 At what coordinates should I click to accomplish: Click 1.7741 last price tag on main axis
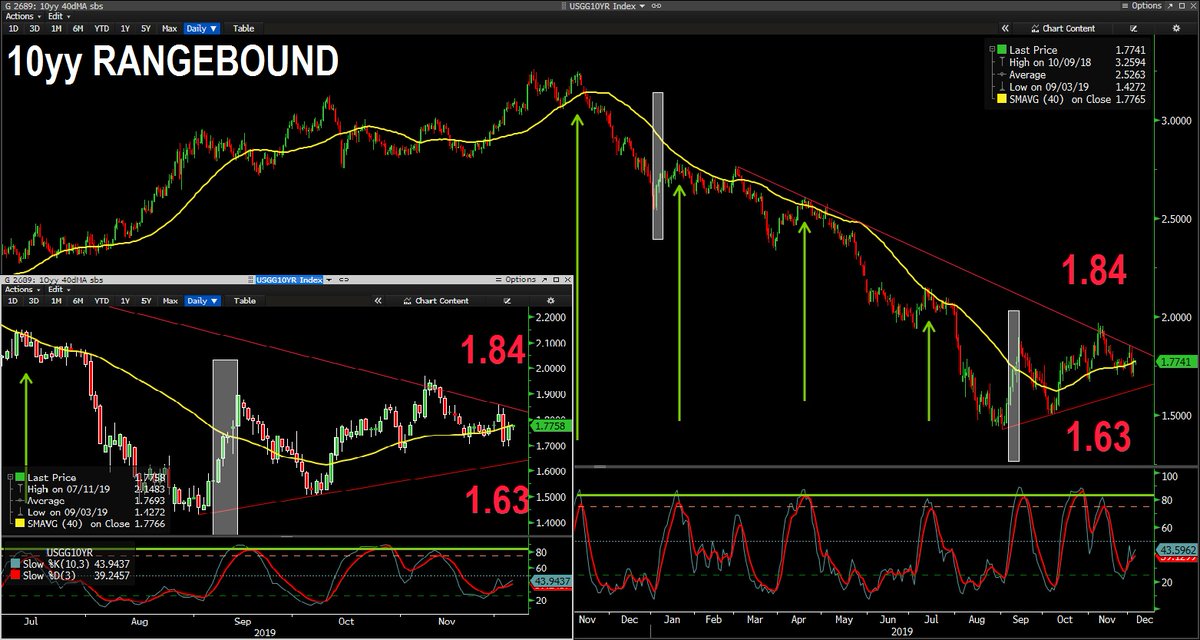[1176, 361]
